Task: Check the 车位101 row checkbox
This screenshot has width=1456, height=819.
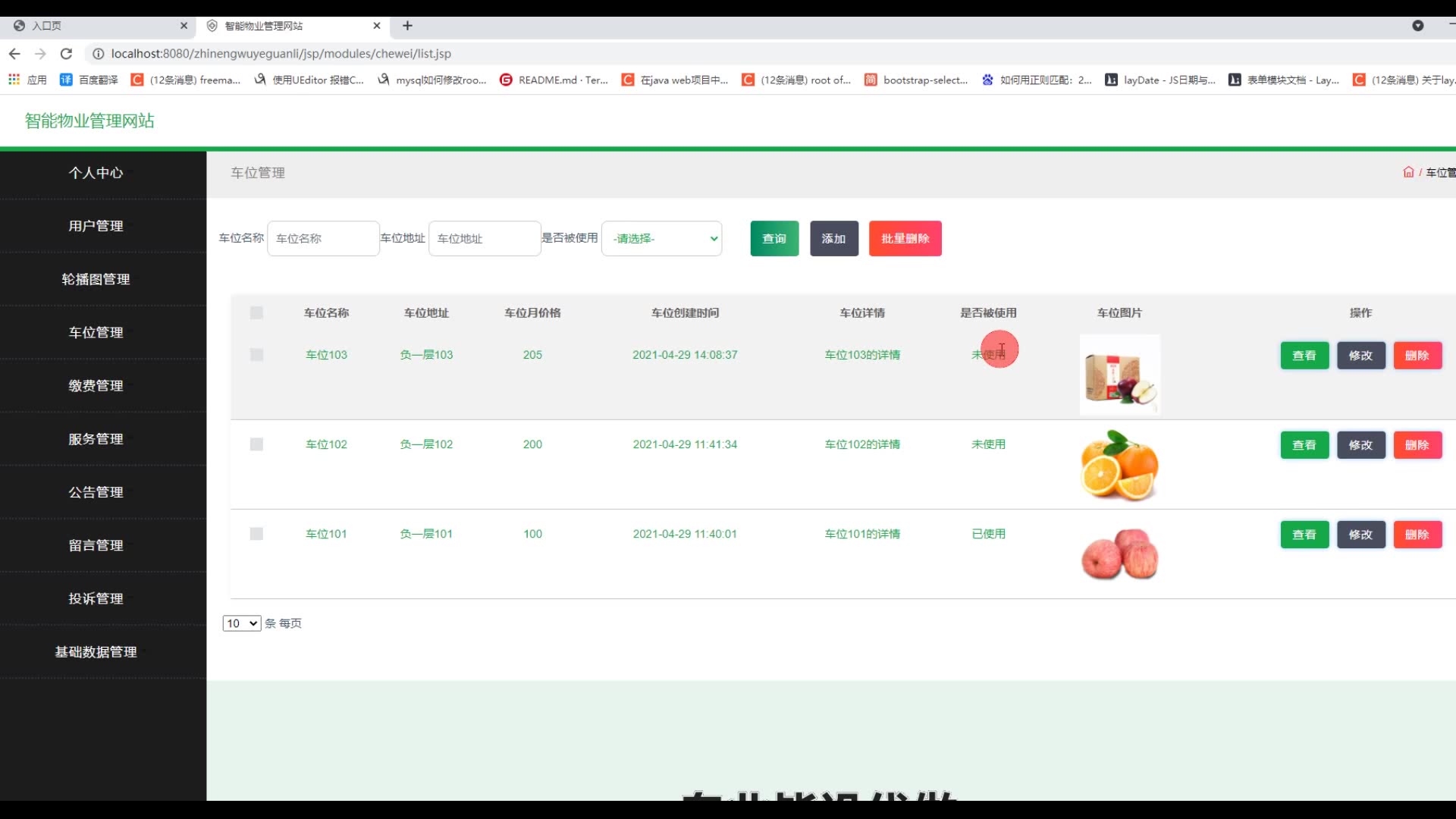Action: click(x=256, y=534)
